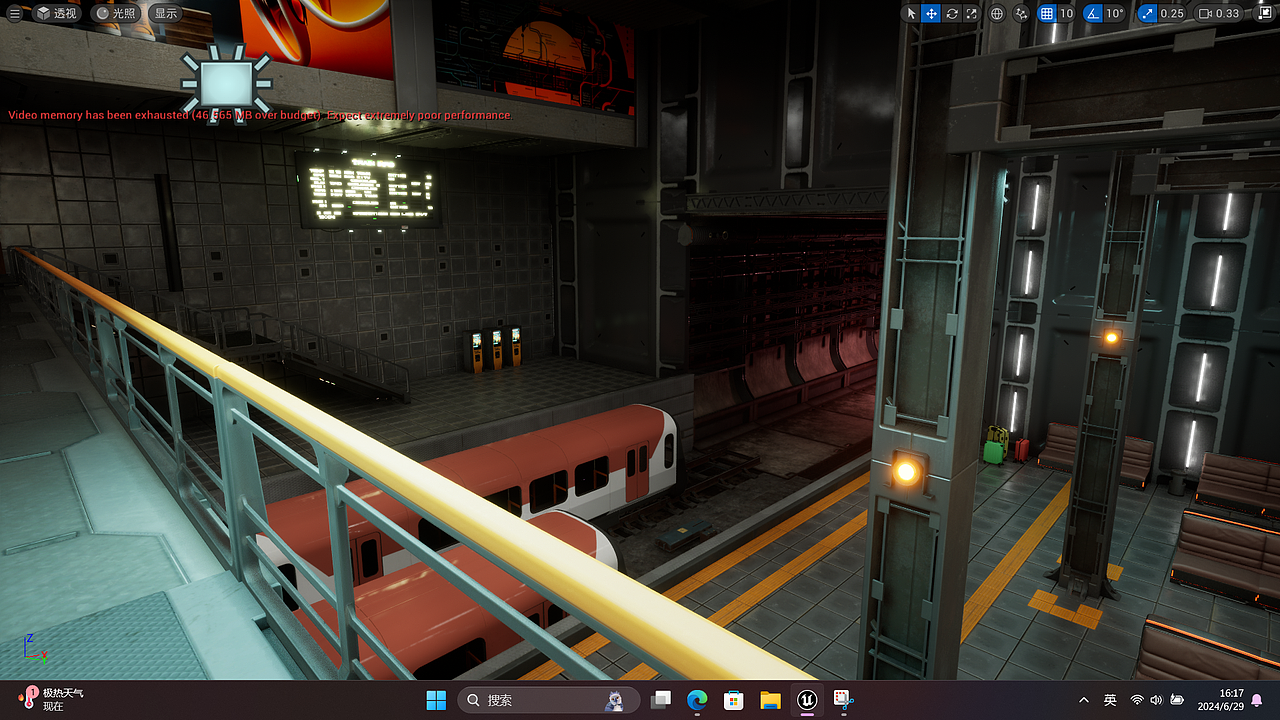This screenshot has width=1280, height=720.
Task: Open the 透视 perspective view mode dropdown
Action: [x=57, y=13]
